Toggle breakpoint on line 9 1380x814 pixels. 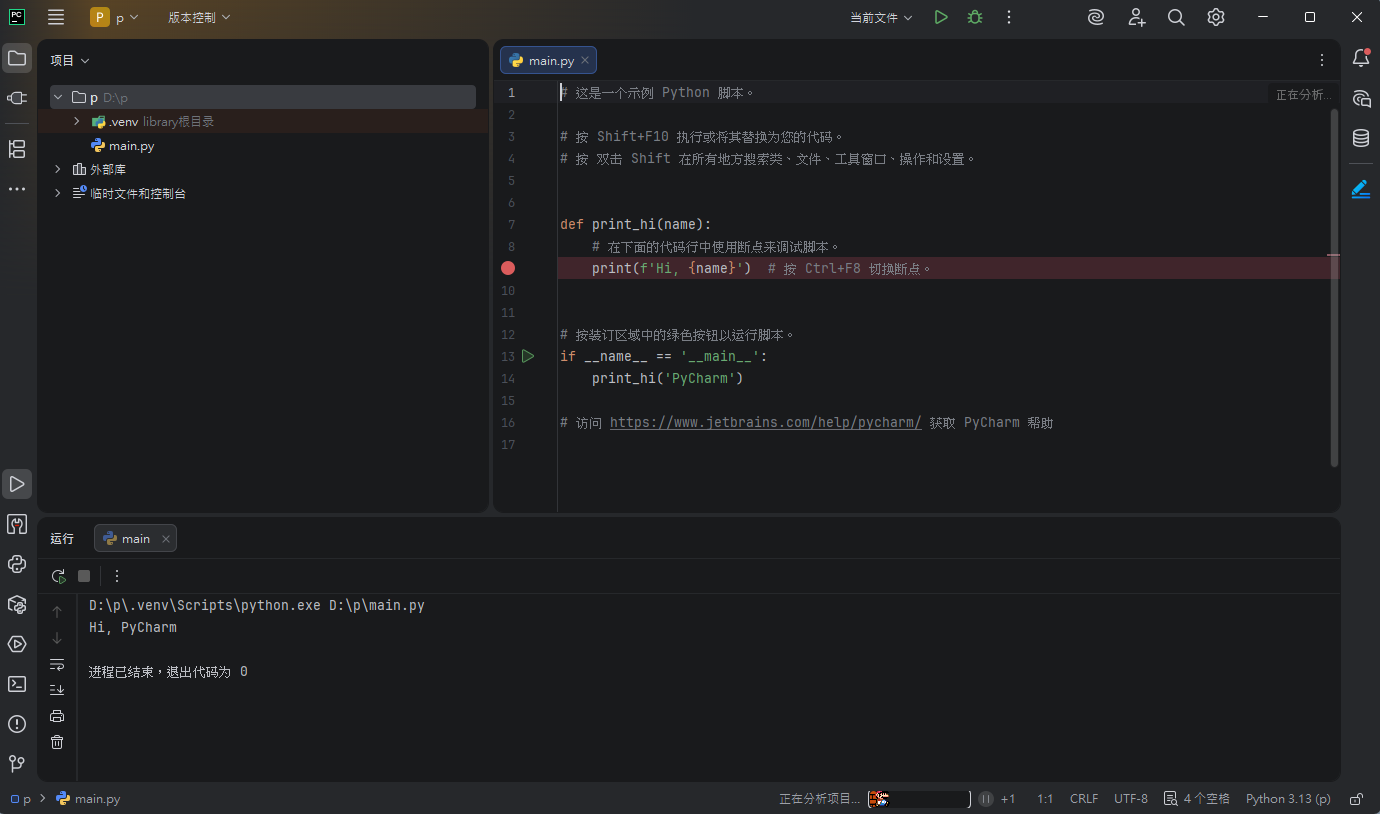(508, 268)
